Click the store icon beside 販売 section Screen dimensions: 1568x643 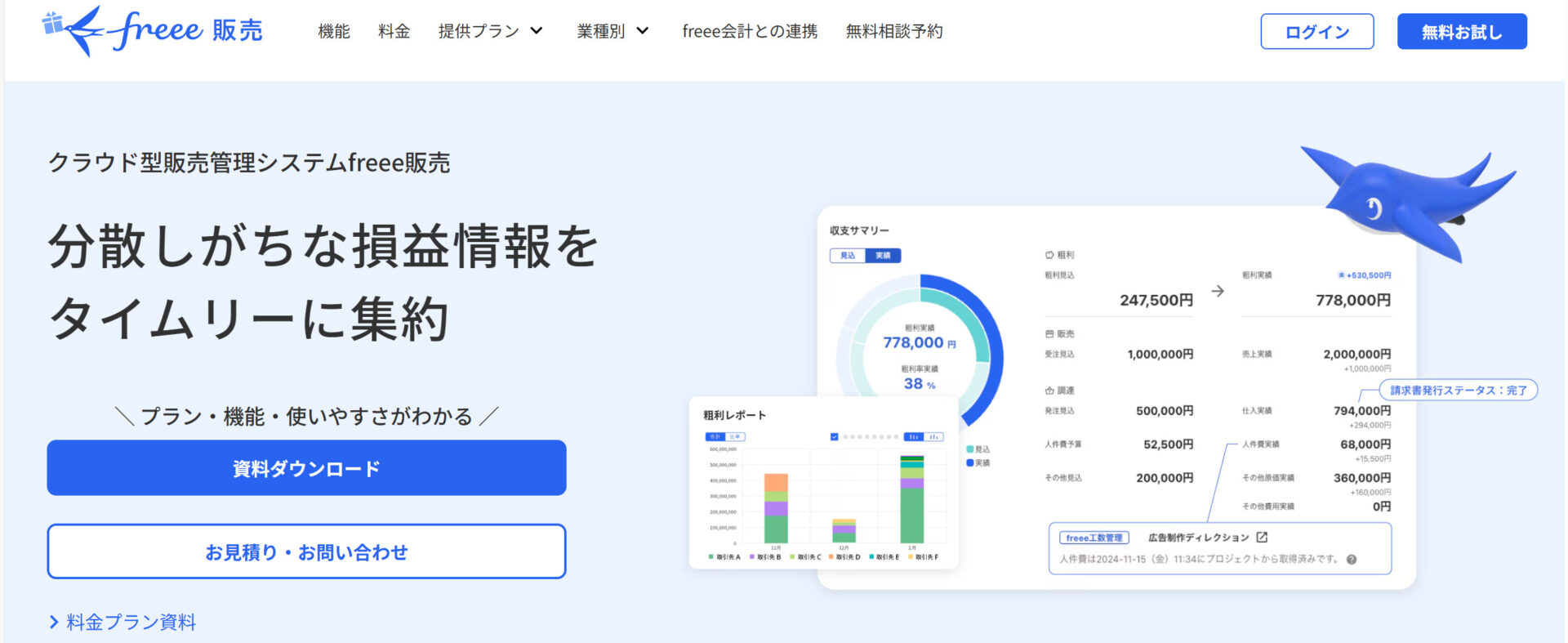pos(1049,334)
